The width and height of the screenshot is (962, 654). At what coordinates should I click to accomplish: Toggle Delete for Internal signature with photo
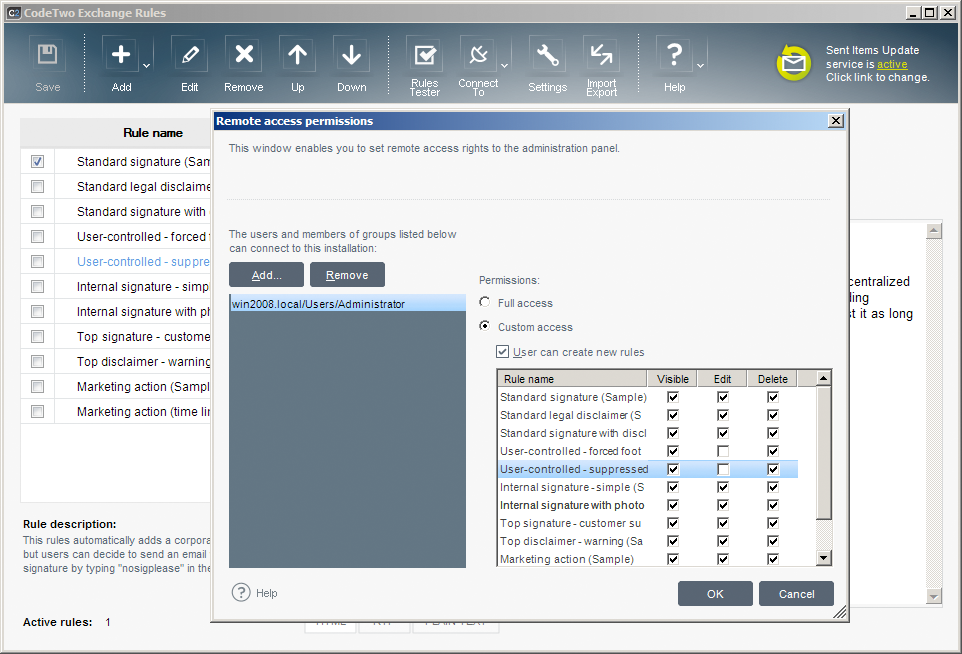coord(773,505)
